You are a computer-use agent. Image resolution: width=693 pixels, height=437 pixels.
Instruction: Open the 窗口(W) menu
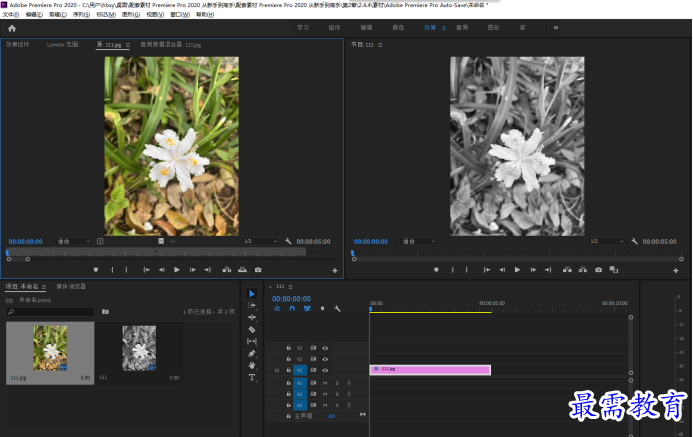pos(180,15)
